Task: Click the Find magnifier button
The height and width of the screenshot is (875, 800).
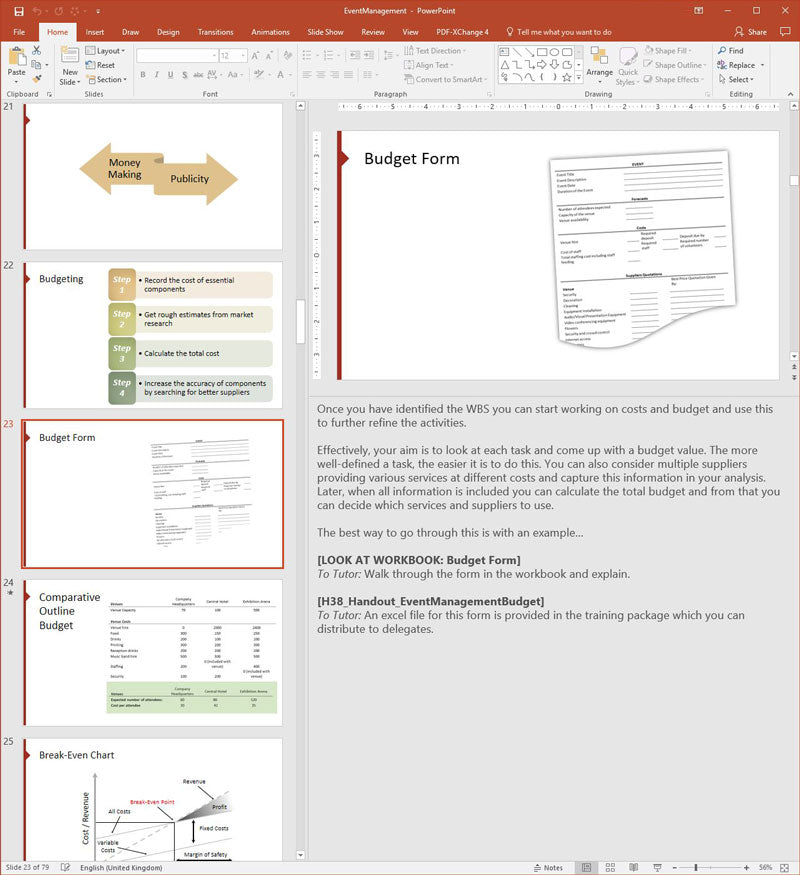Action: tap(731, 50)
